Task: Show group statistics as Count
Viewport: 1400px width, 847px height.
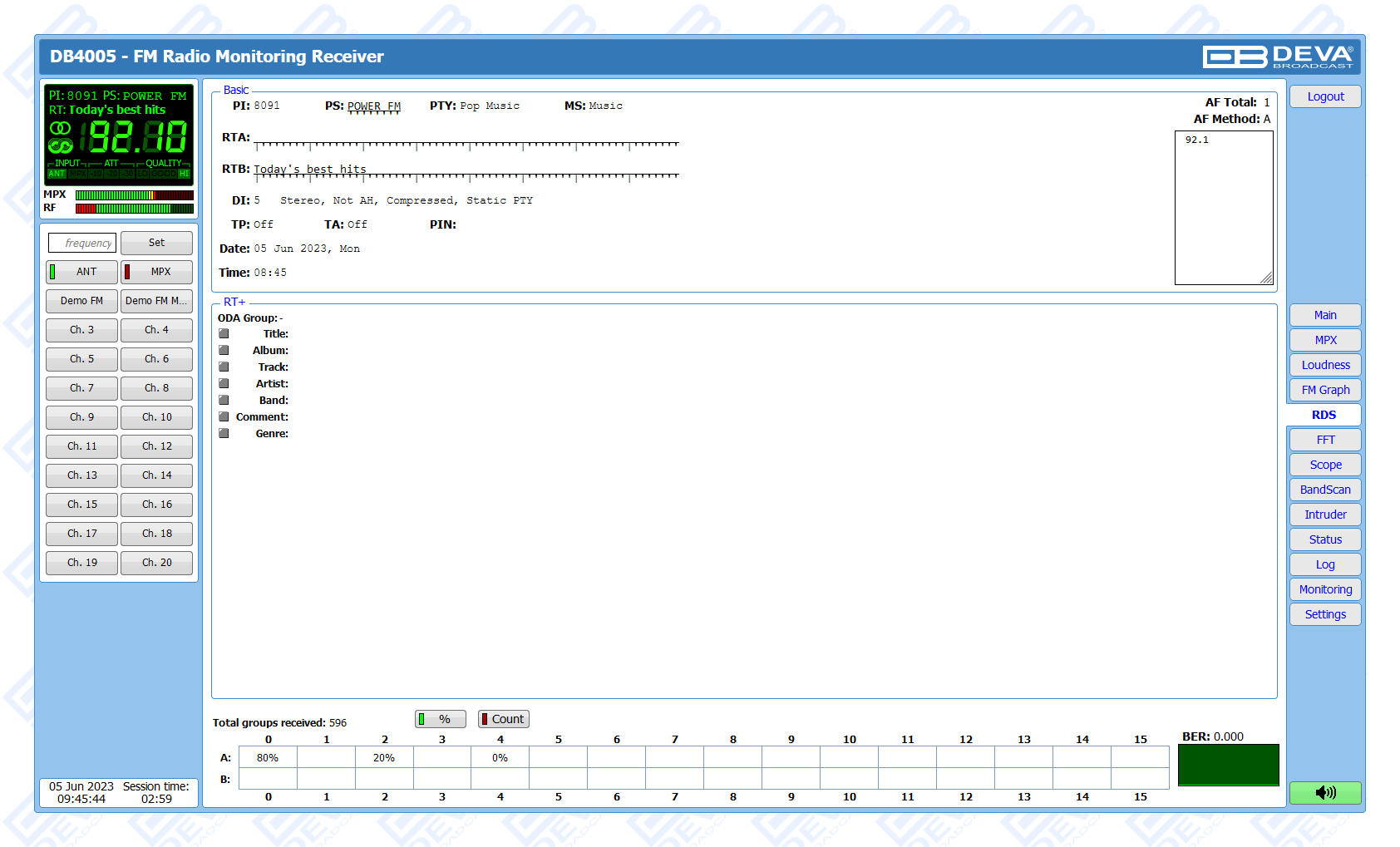Action: (x=504, y=719)
